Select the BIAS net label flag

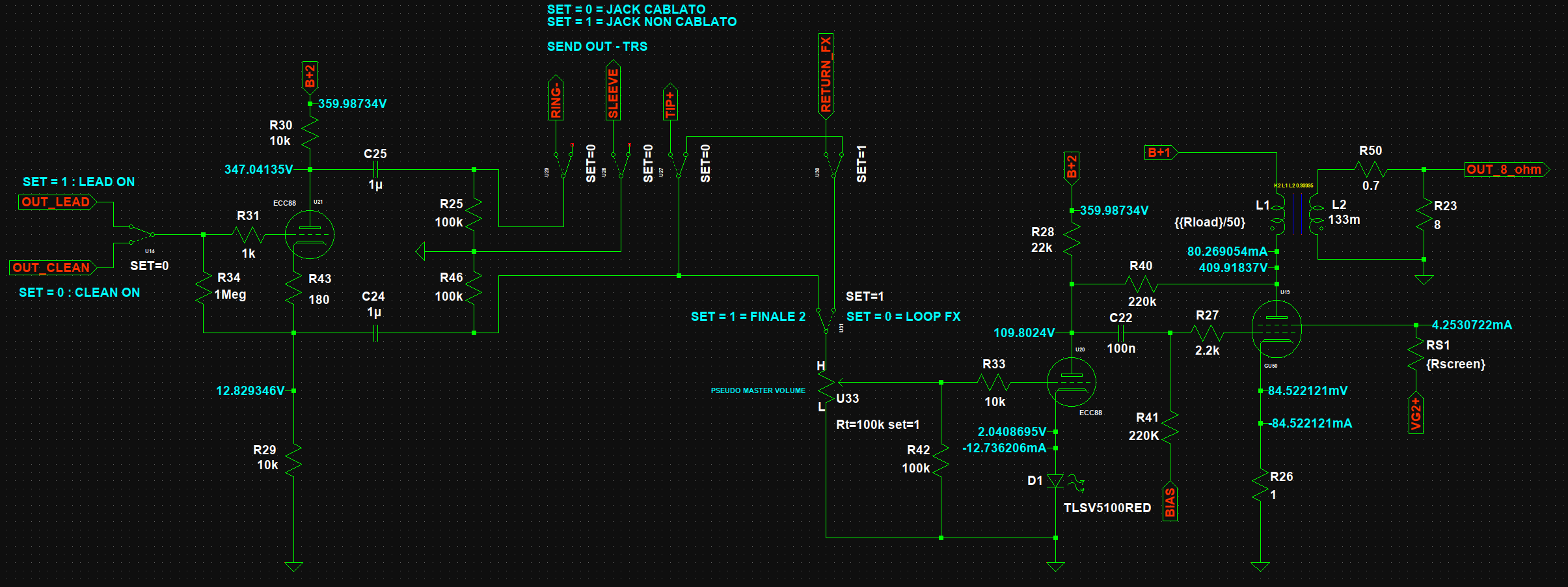click(1170, 502)
